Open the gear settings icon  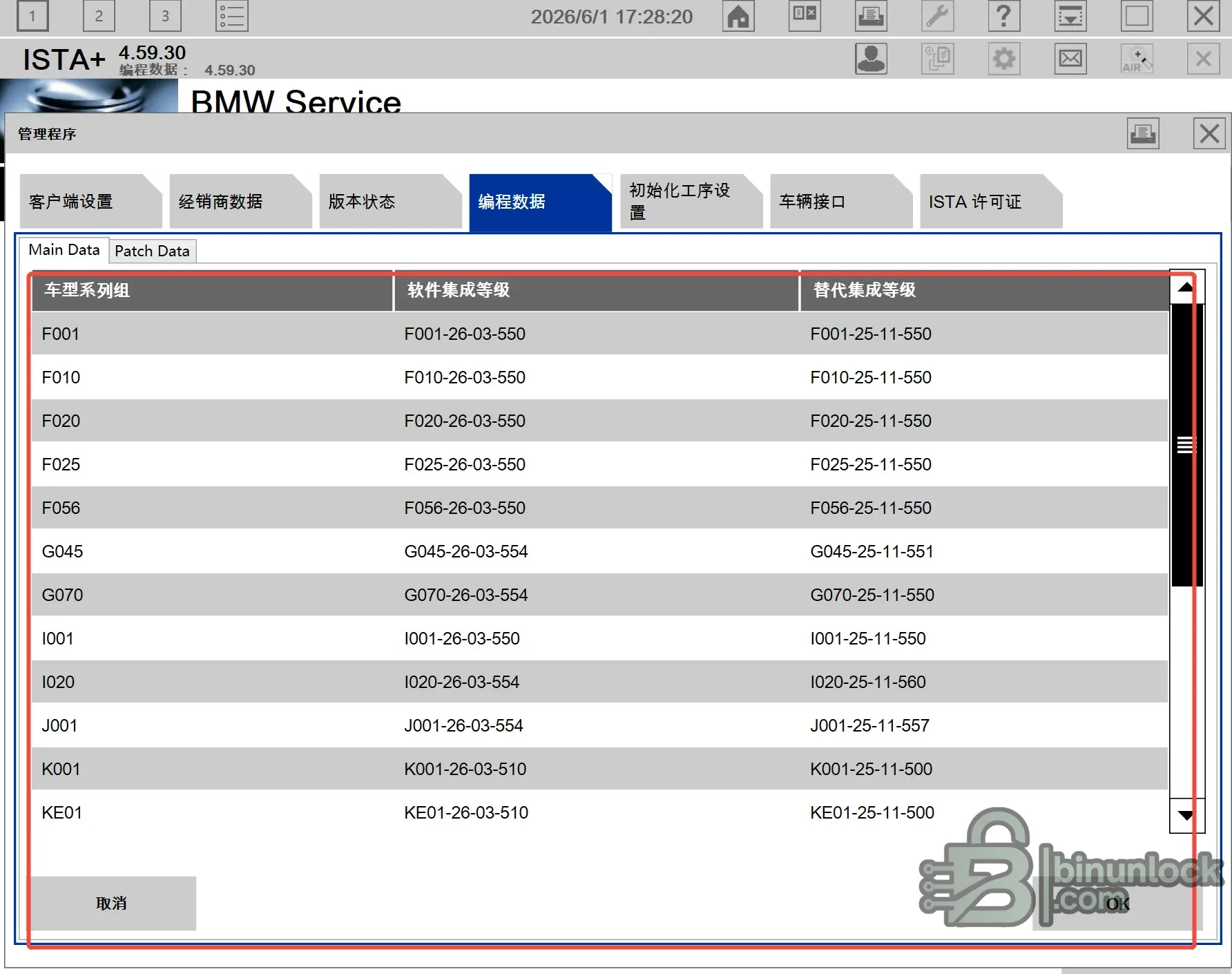[1004, 59]
